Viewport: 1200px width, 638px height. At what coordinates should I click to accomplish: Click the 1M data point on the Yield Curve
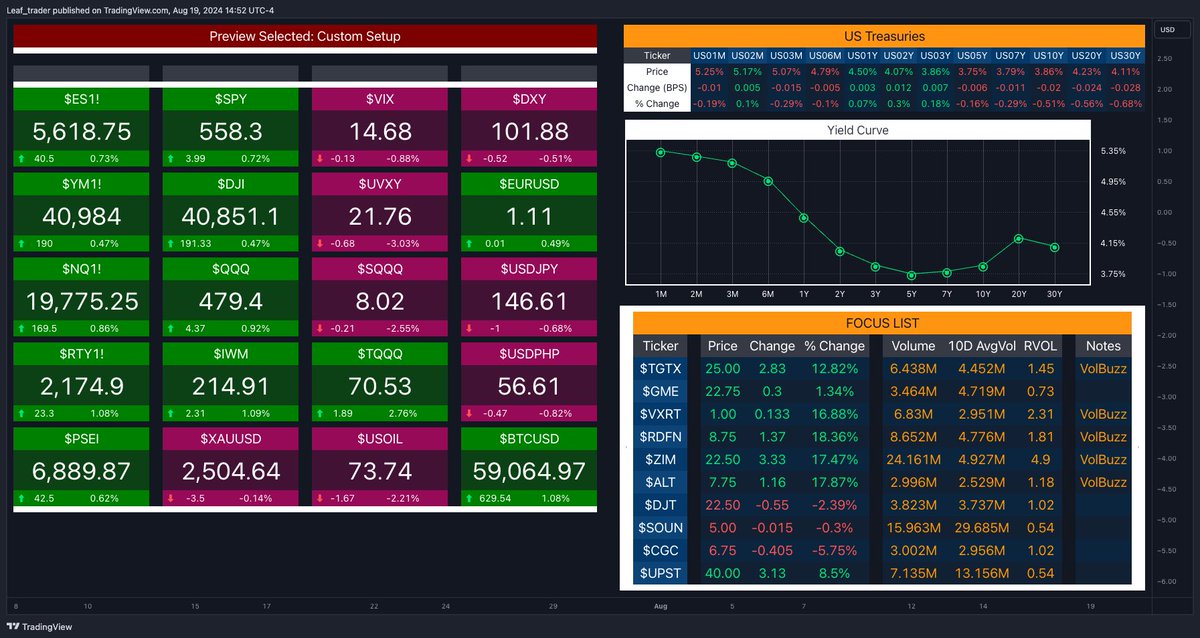point(660,153)
